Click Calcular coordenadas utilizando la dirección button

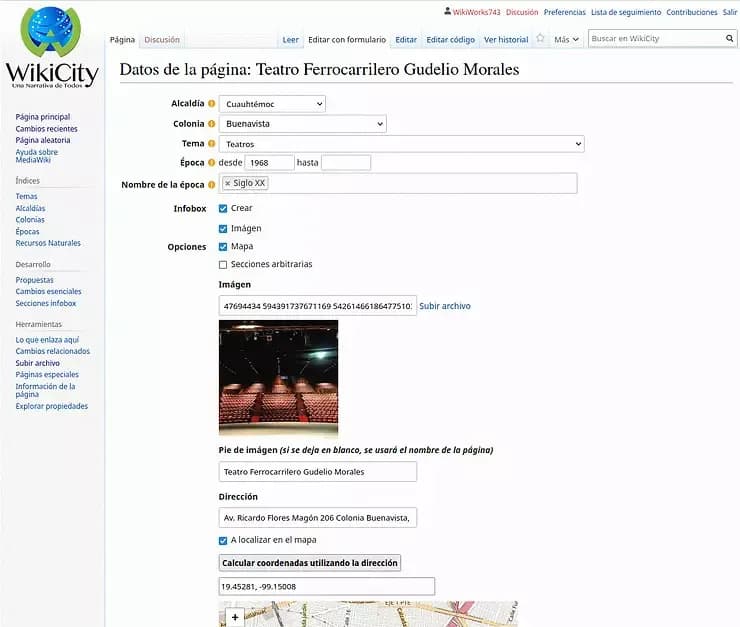coord(310,563)
